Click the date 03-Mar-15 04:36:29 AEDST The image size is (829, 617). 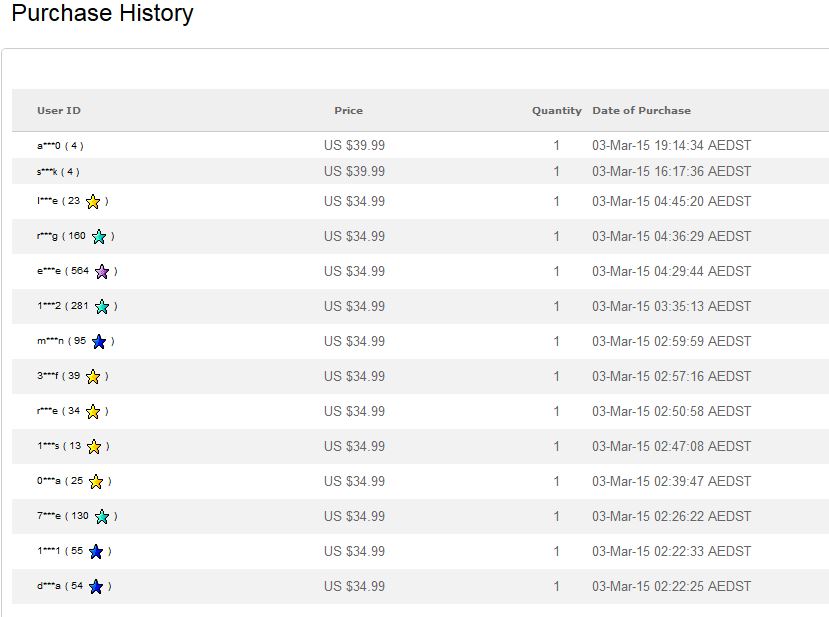[x=671, y=236]
